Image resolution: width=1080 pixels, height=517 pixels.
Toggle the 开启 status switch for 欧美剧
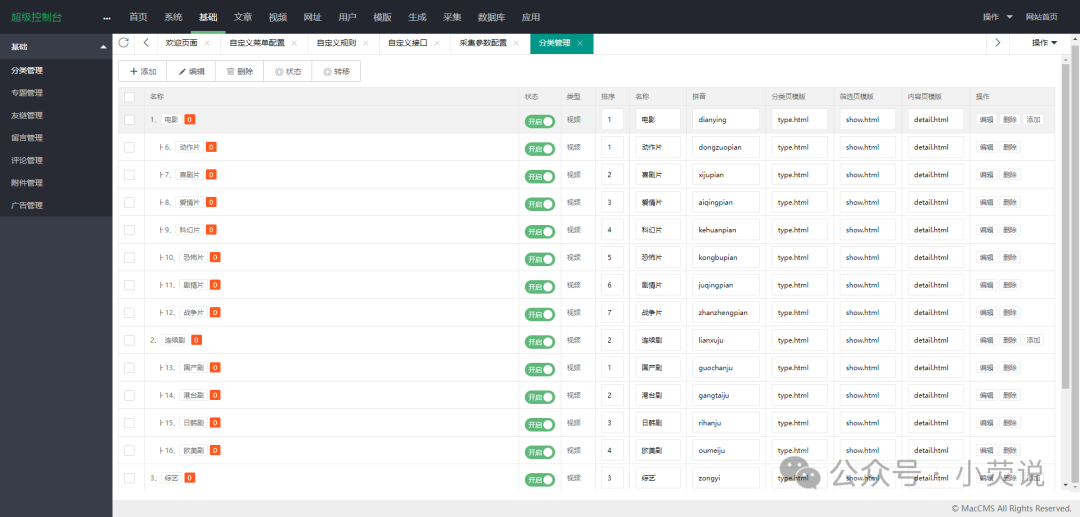coord(540,452)
